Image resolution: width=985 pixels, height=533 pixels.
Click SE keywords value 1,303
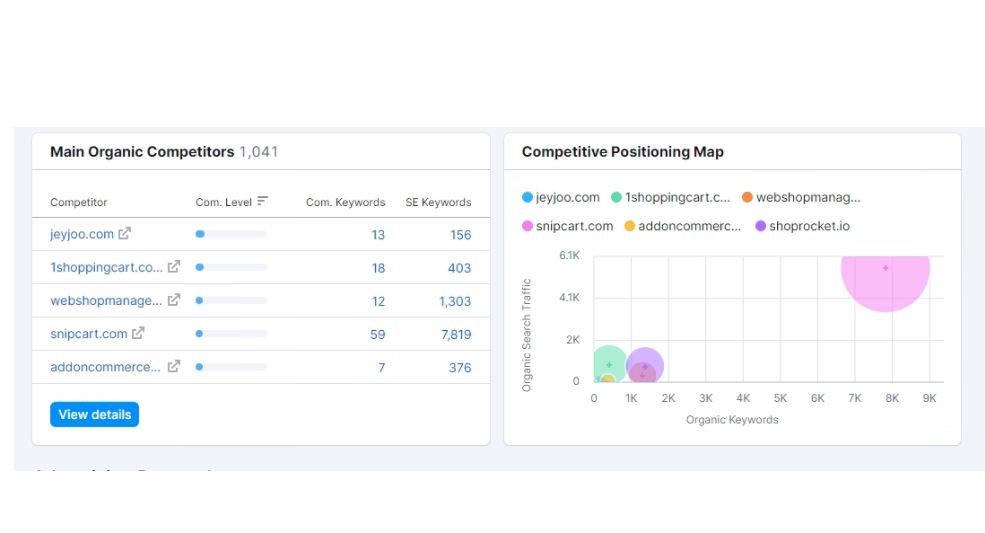point(455,302)
